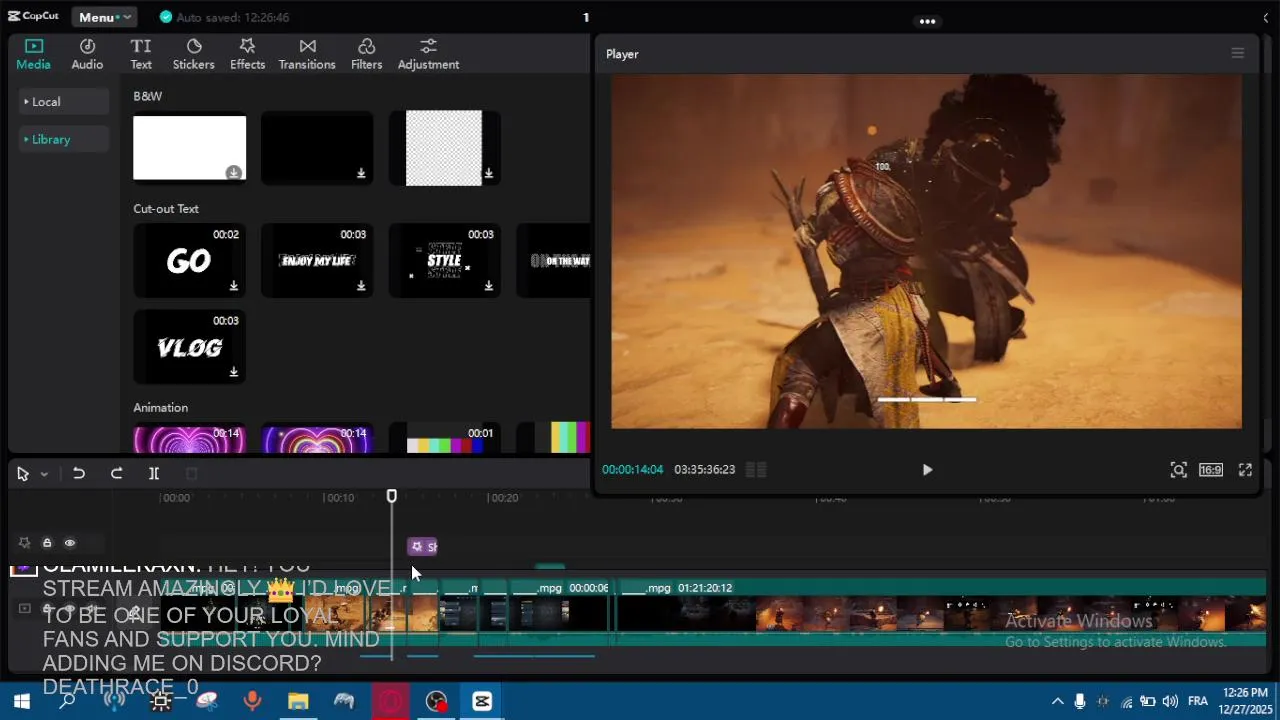1280x720 pixels.
Task: Open the preview zoom scan control
Action: click(x=1178, y=470)
